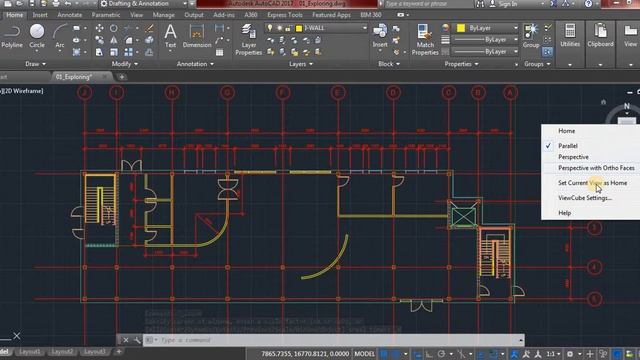This screenshot has height=360, width=640.
Task: Click the Scale tool in Modify panel
Action: [113, 52]
